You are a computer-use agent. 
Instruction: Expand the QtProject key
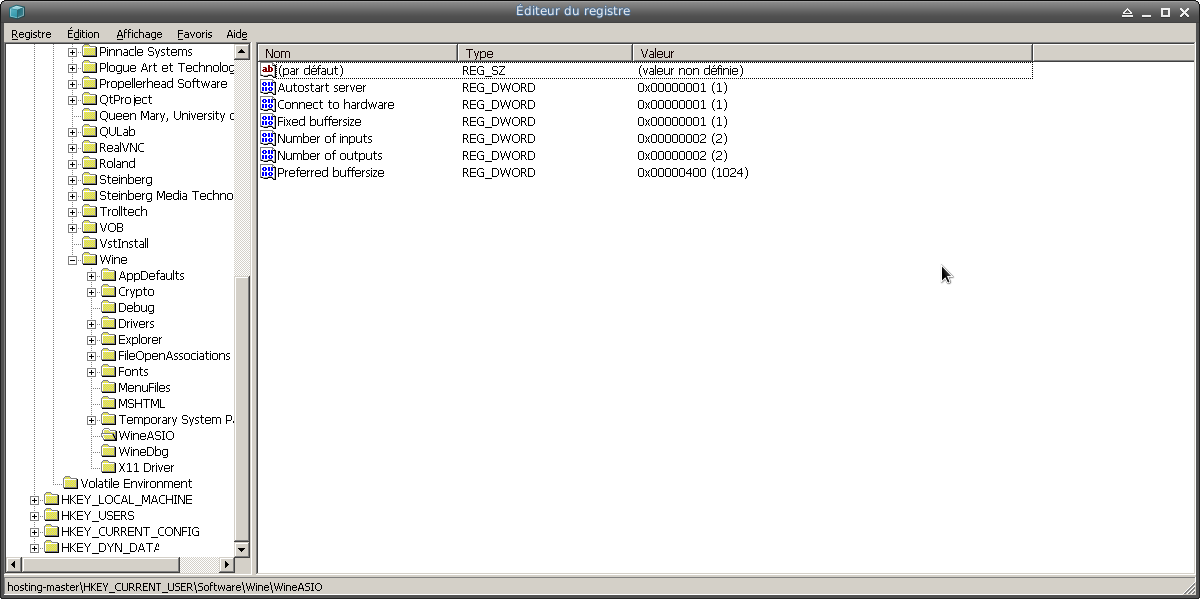click(73, 100)
